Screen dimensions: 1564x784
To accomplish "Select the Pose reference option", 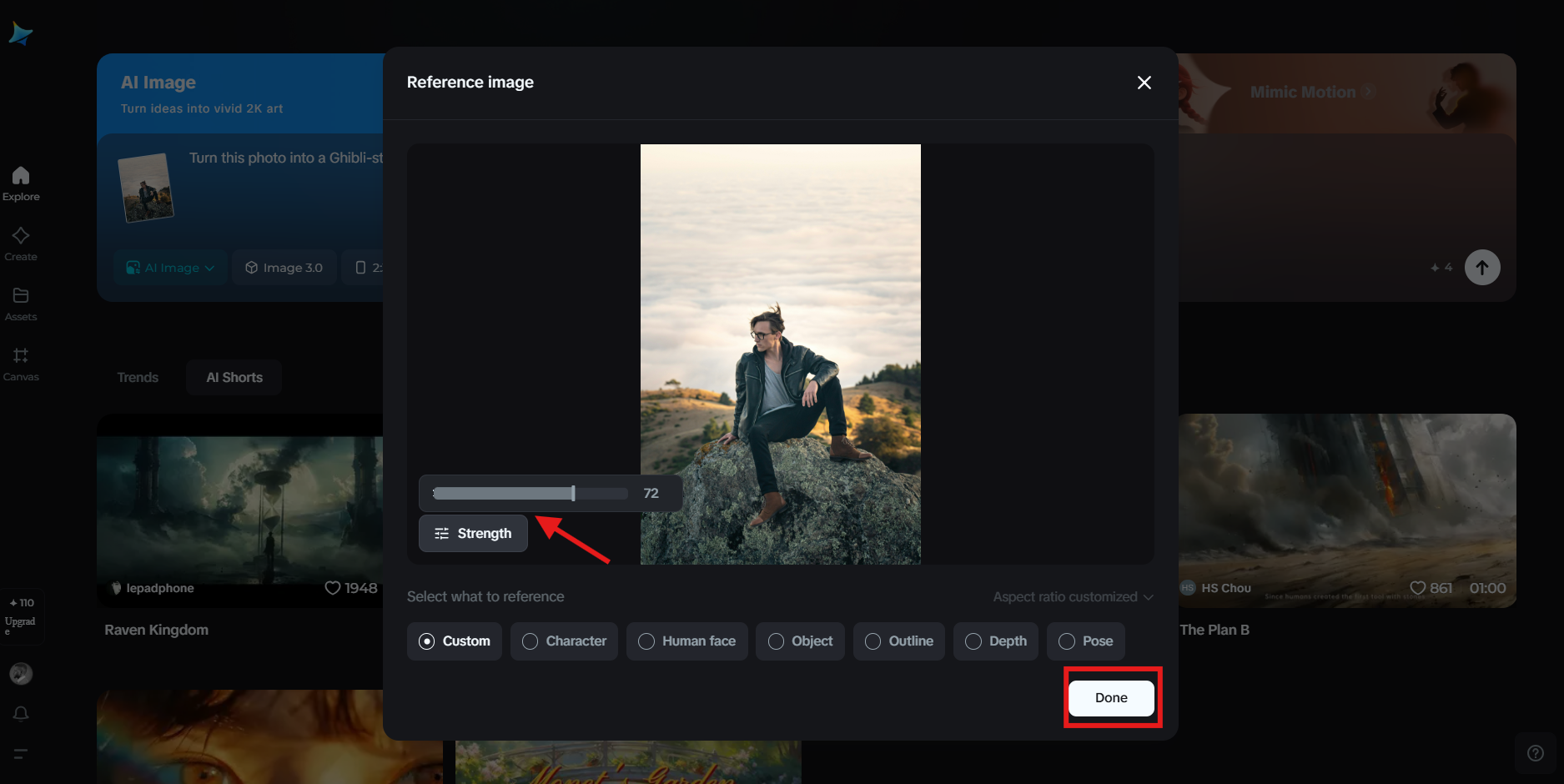I will point(1086,641).
